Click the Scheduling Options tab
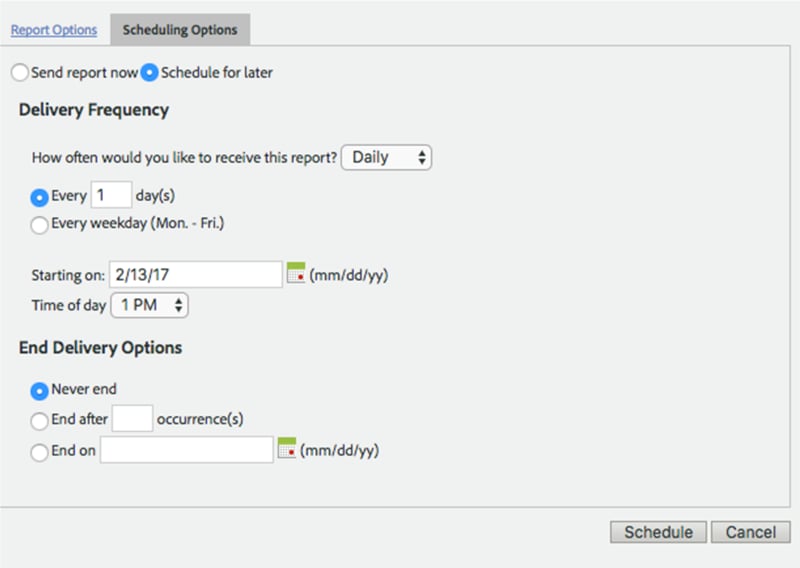The height and width of the screenshot is (568, 800). [x=180, y=30]
